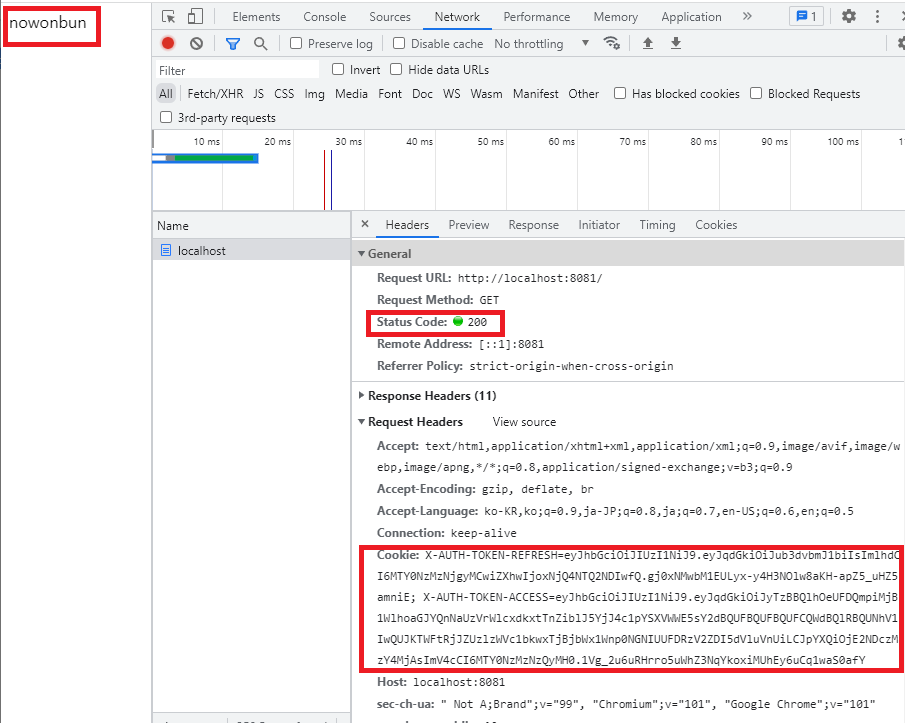Screen dimensions: 905x723
Task: Open the Timing detail tab
Action: [x=657, y=224]
